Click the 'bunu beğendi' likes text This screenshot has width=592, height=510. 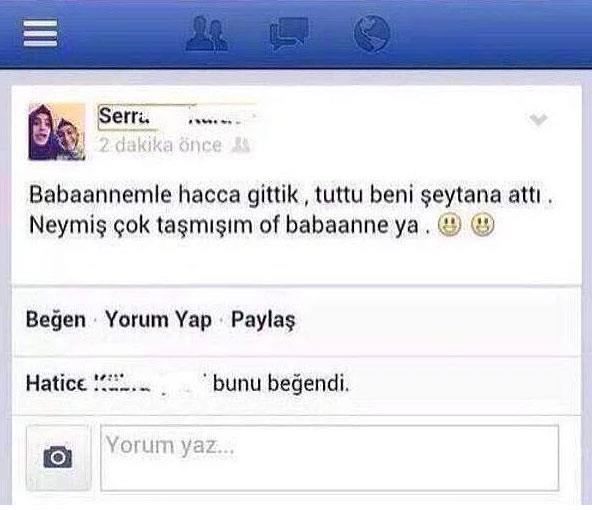tap(281, 384)
